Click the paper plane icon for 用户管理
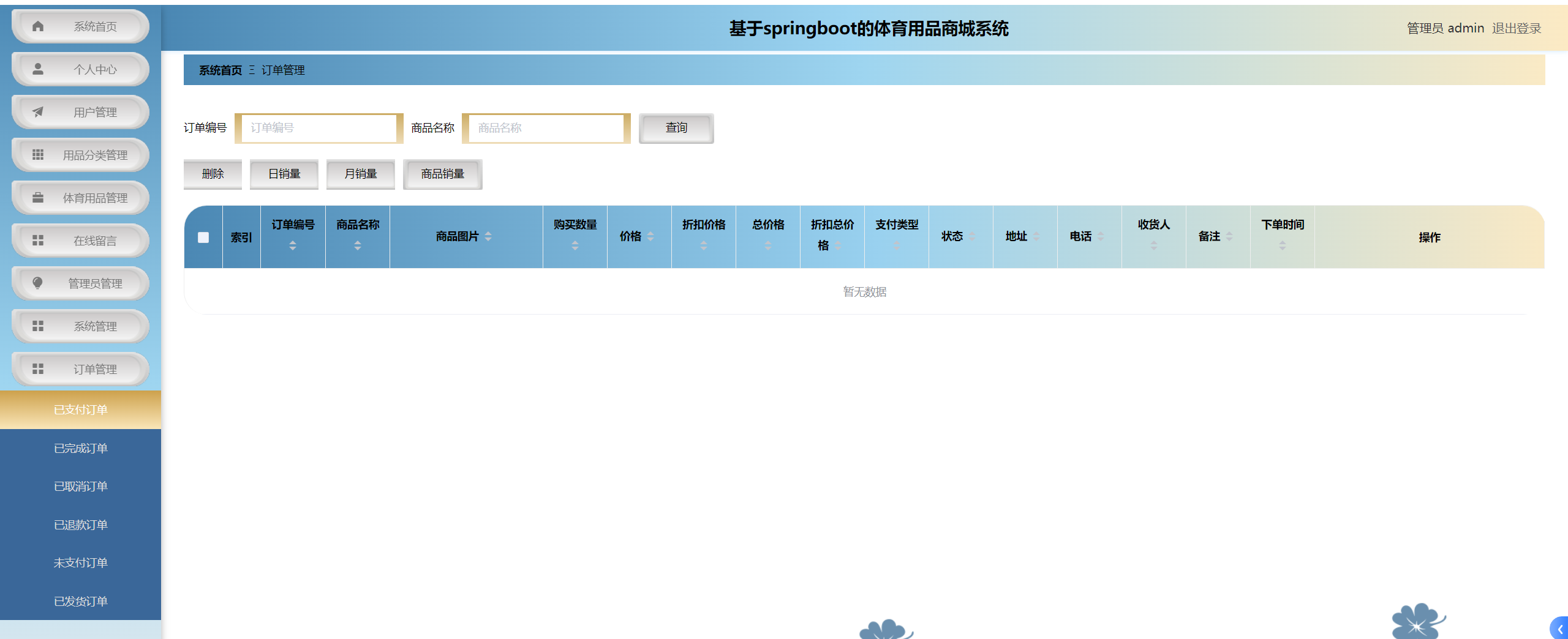Viewport: 1568px width, 639px height. (x=39, y=112)
